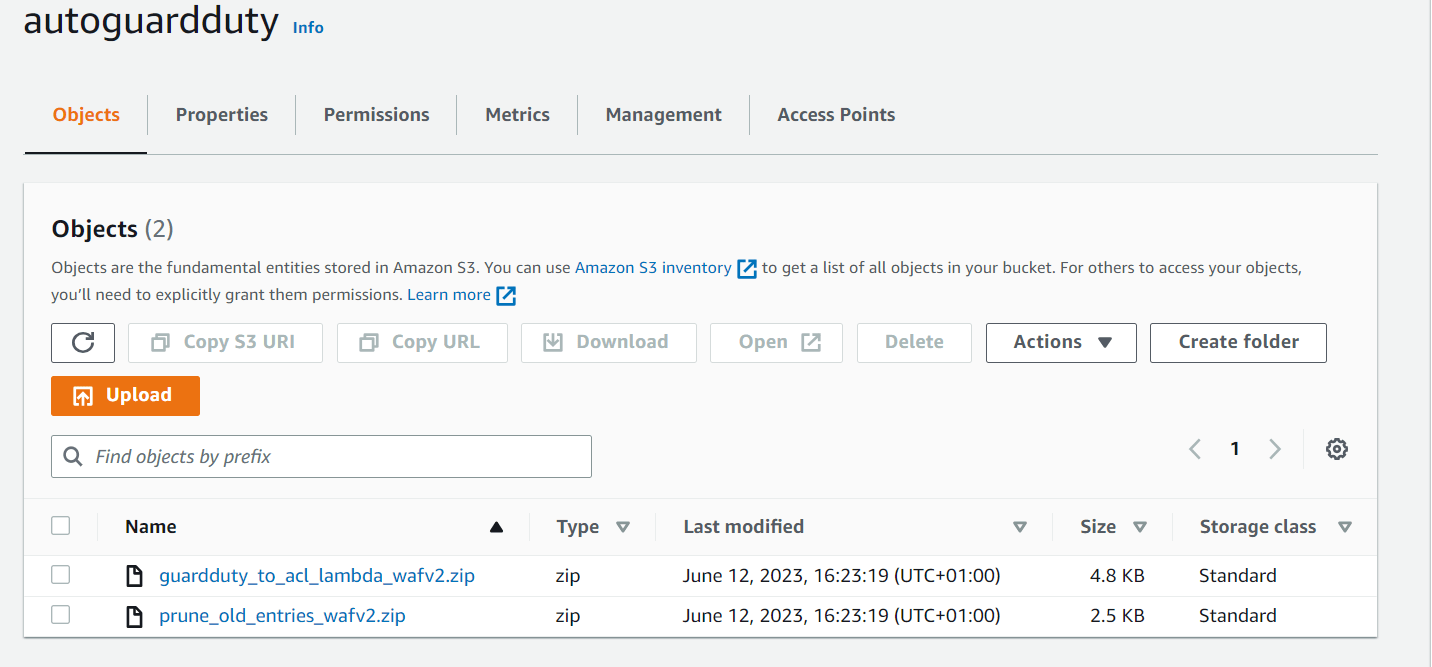The height and width of the screenshot is (667, 1432).
Task: Click the file icon beside guardduty_to_acl_lambda_wafv2.zip
Action: coord(135,575)
